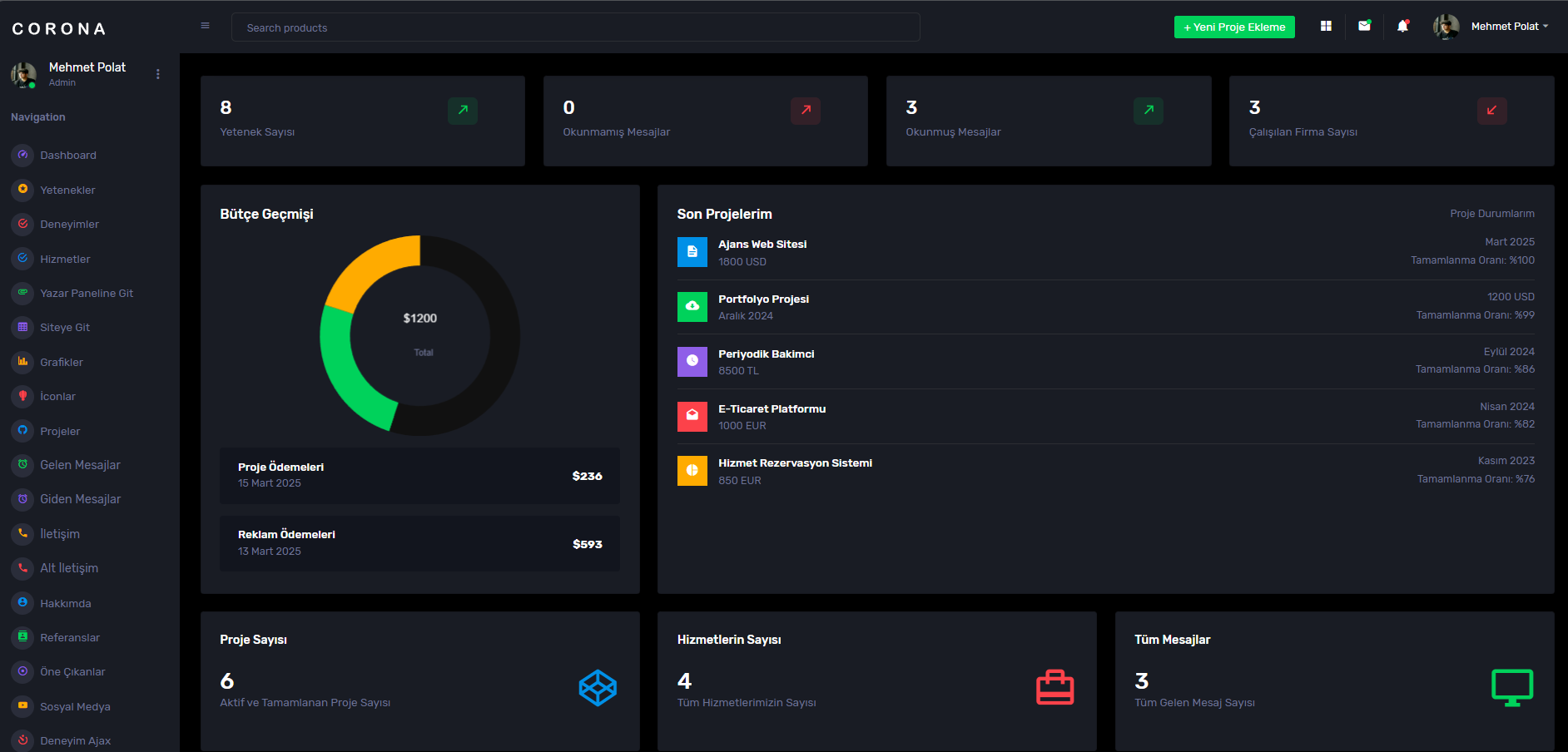Screen dimensions: 1568x752
Task: Toggle sidebar with hamburger menu icon
Action: 205,26
